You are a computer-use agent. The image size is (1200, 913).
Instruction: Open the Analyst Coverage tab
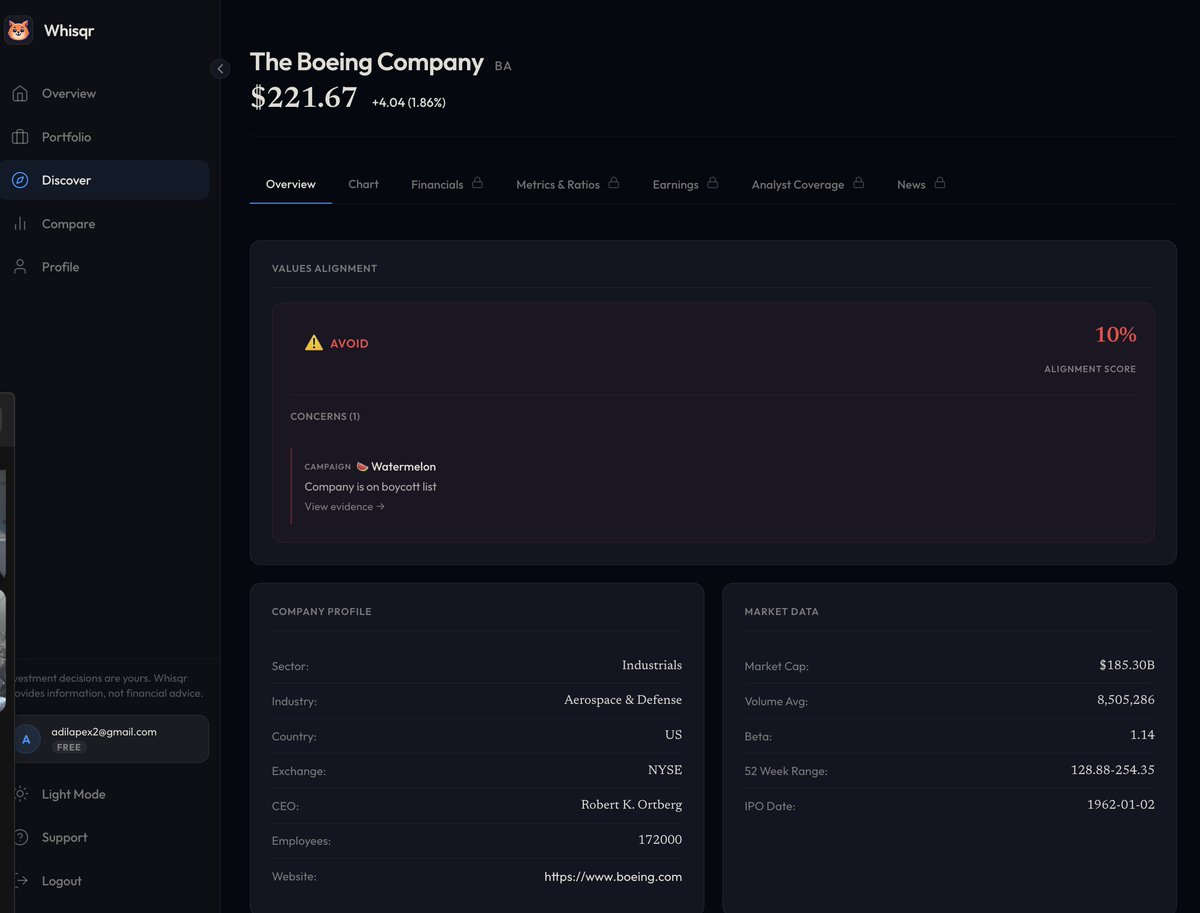pyautogui.click(x=808, y=184)
